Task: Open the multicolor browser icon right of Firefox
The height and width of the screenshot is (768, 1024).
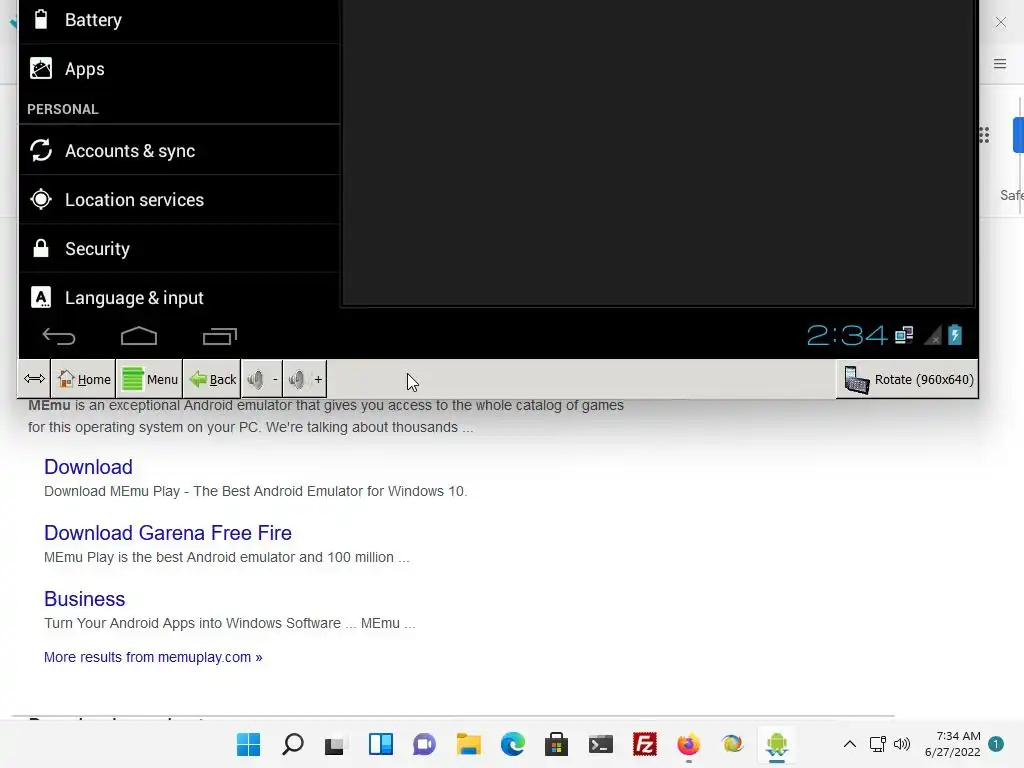Action: click(x=732, y=744)
